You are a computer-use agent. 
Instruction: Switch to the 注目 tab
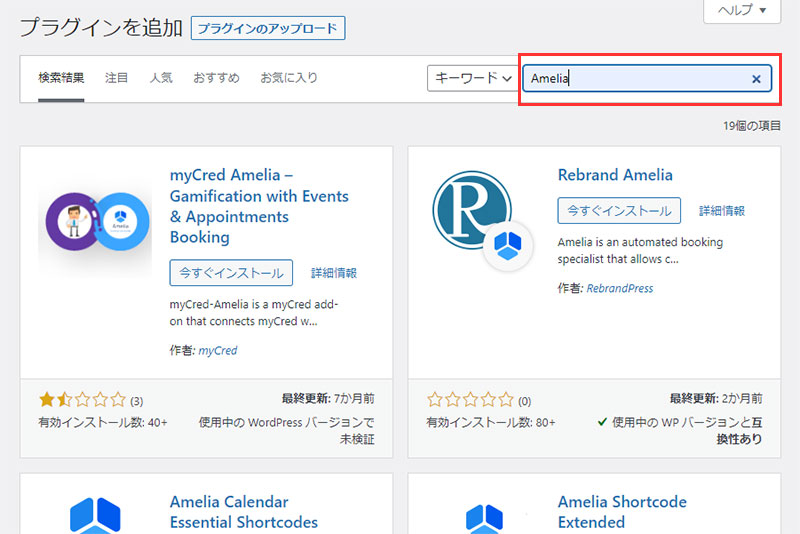click(116, 78)
